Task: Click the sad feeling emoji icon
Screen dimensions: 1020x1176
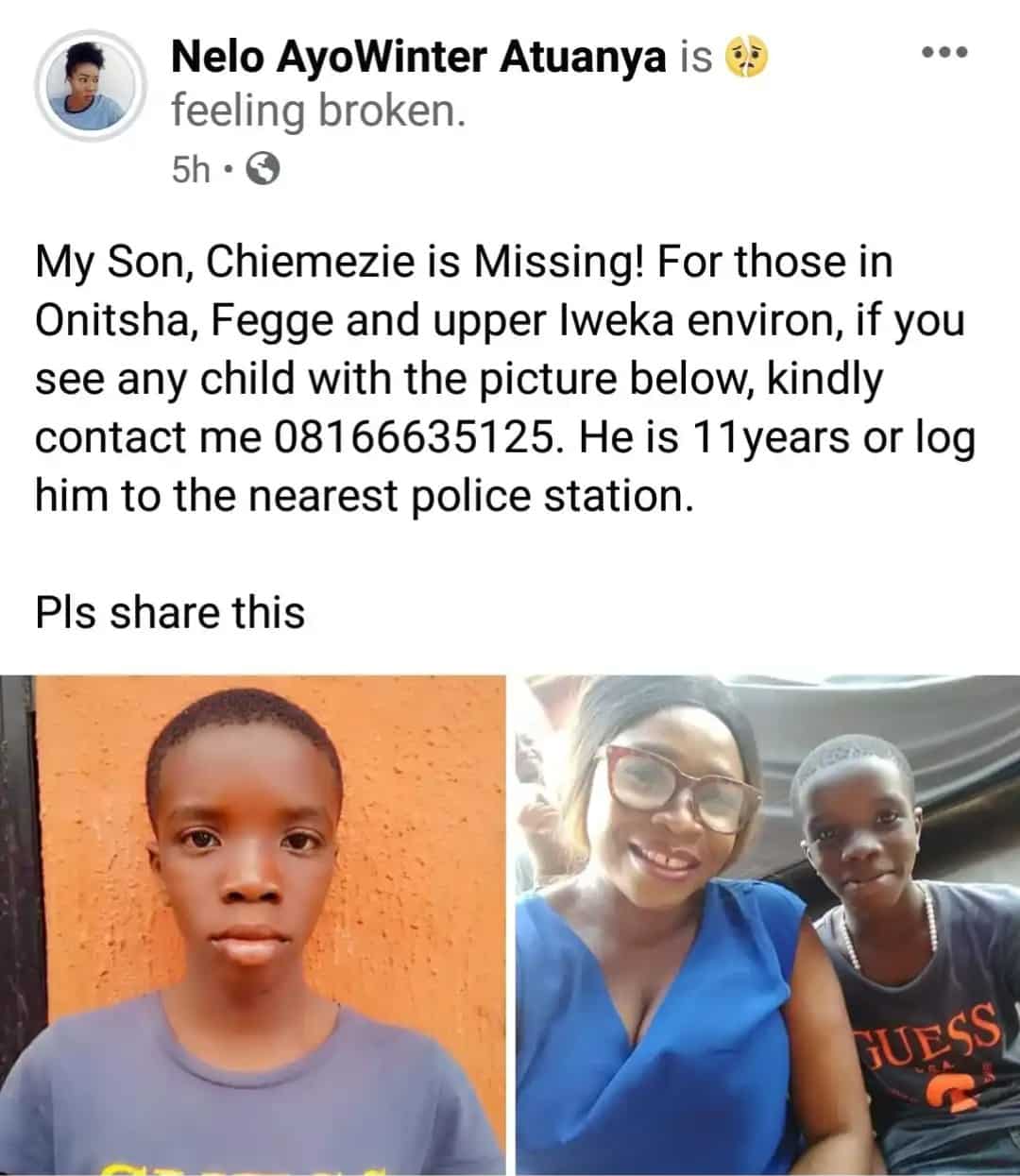Action: 745,59
